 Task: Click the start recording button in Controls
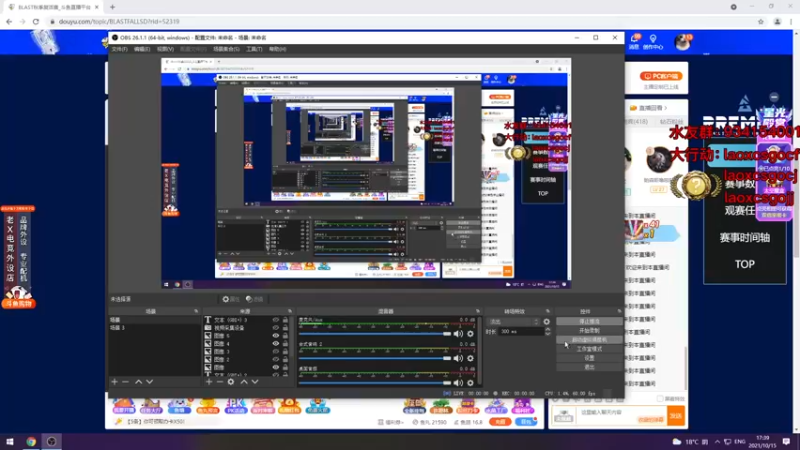pyautogui.click(x=589, y=331)
